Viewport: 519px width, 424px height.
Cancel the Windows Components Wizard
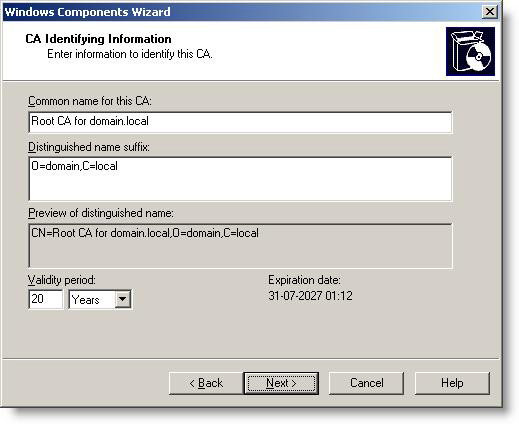pyautogui.click(x=366, y=383)
